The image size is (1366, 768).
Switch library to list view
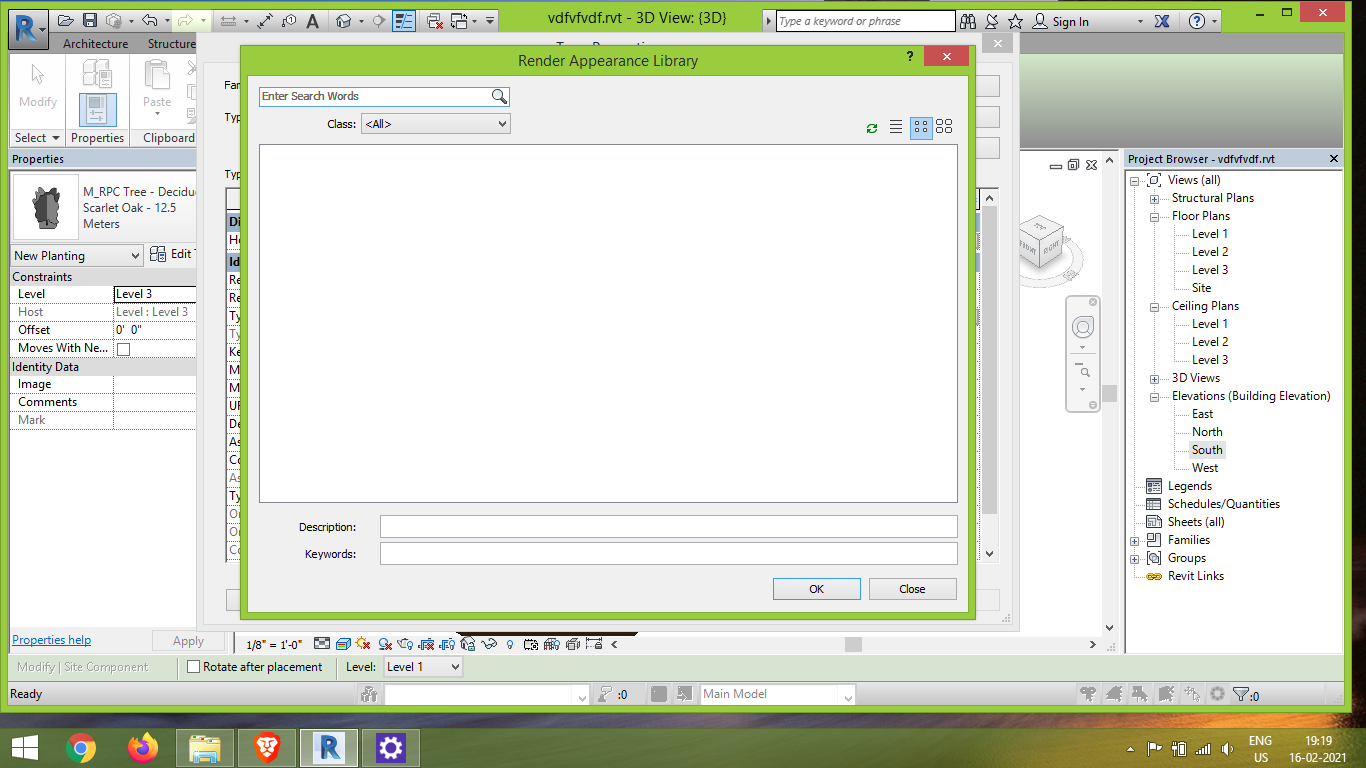coord(896,127)
